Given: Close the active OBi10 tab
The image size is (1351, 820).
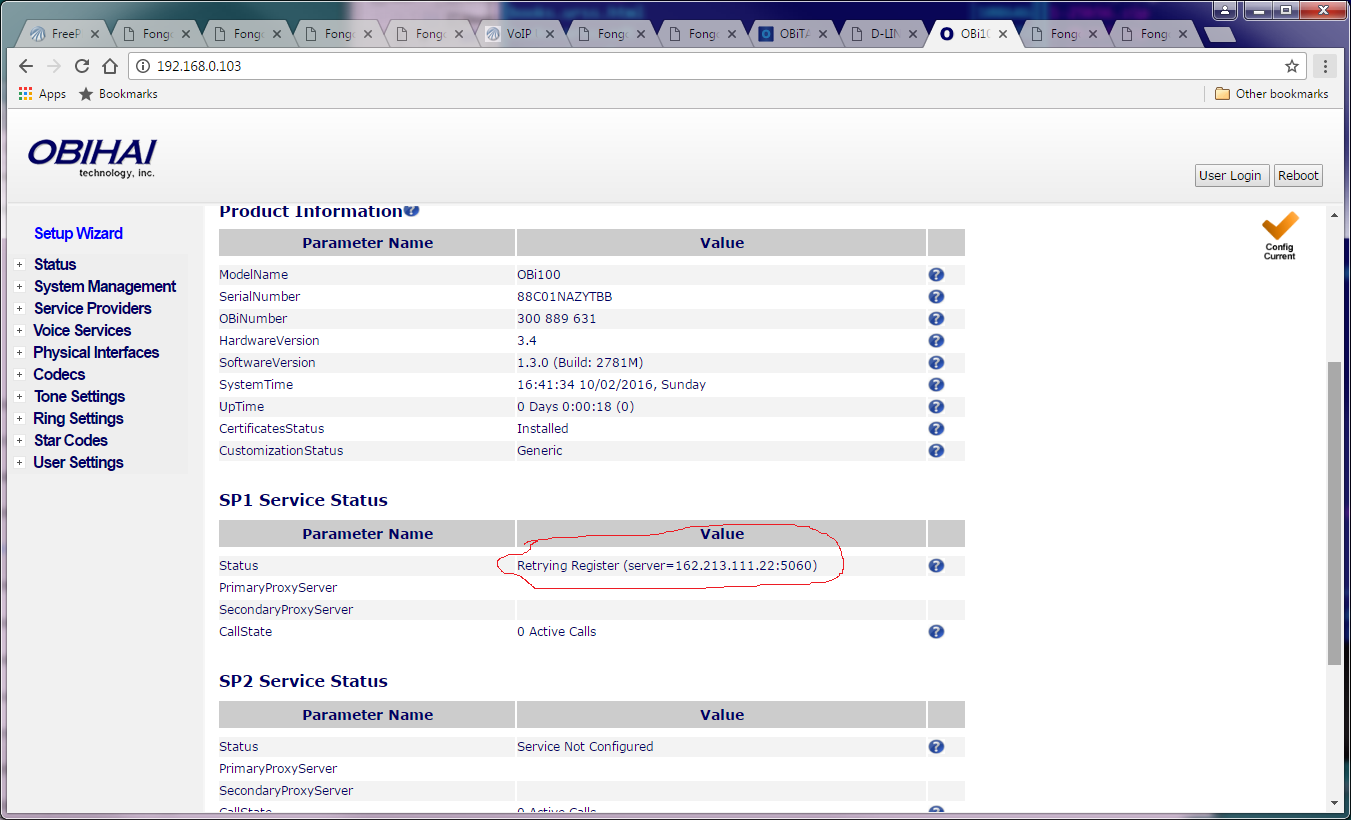Looking at the screenshot, I should coord(1003,34).
